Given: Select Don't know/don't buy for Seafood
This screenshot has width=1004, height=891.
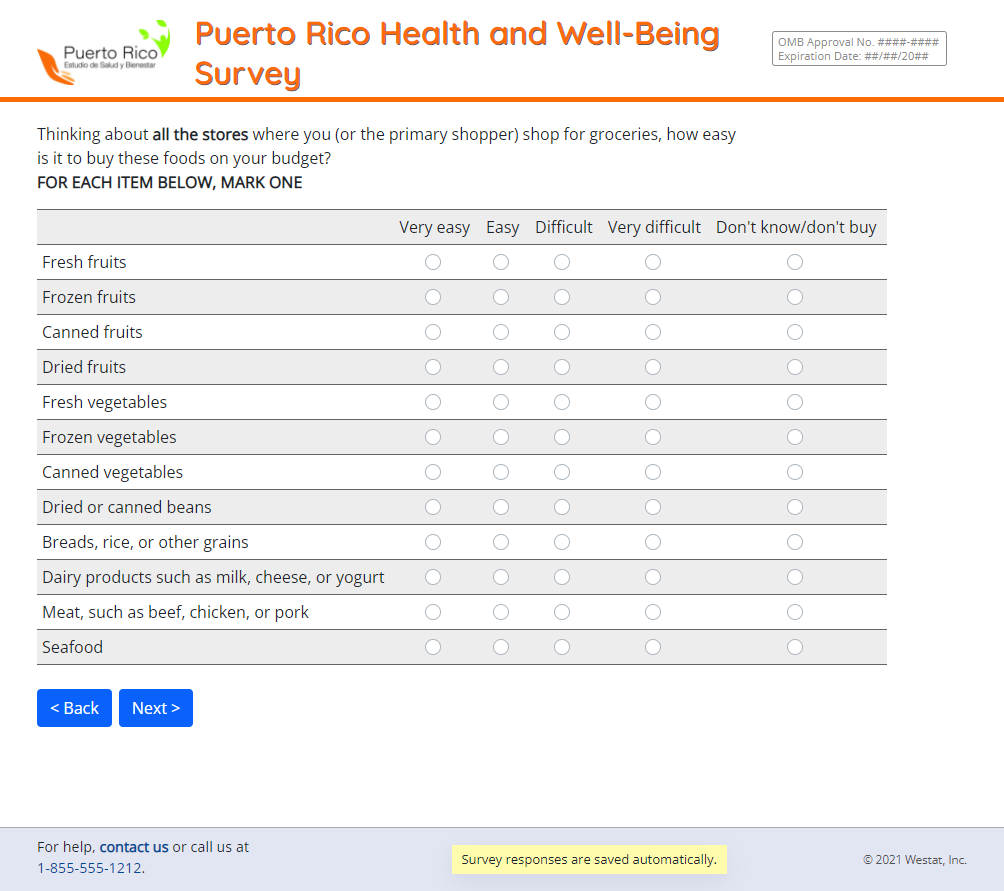Looking at the screenshot, I should pos(795,647).
